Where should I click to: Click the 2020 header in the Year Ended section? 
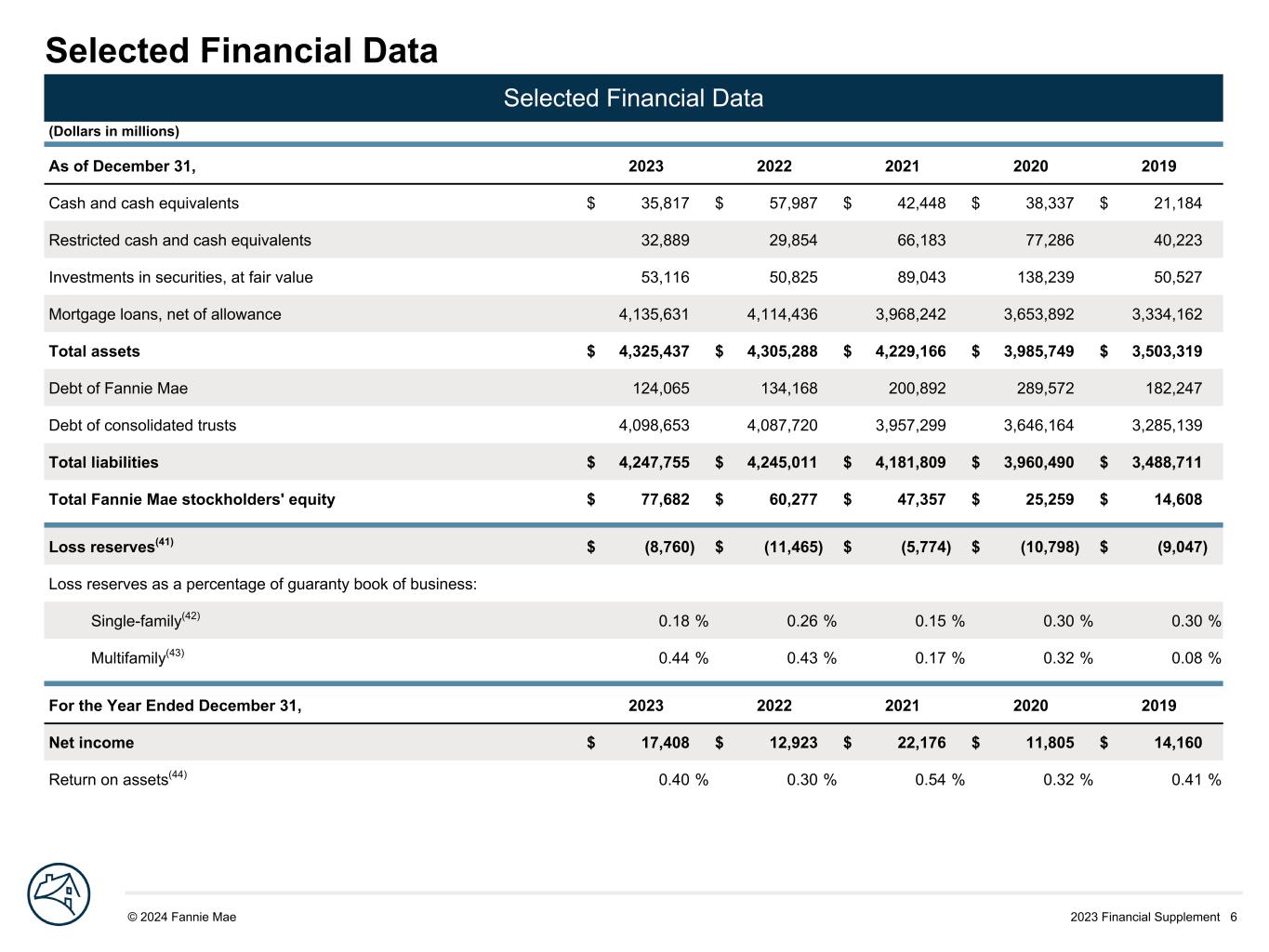pyautogui.click(x=1030, y=706)
